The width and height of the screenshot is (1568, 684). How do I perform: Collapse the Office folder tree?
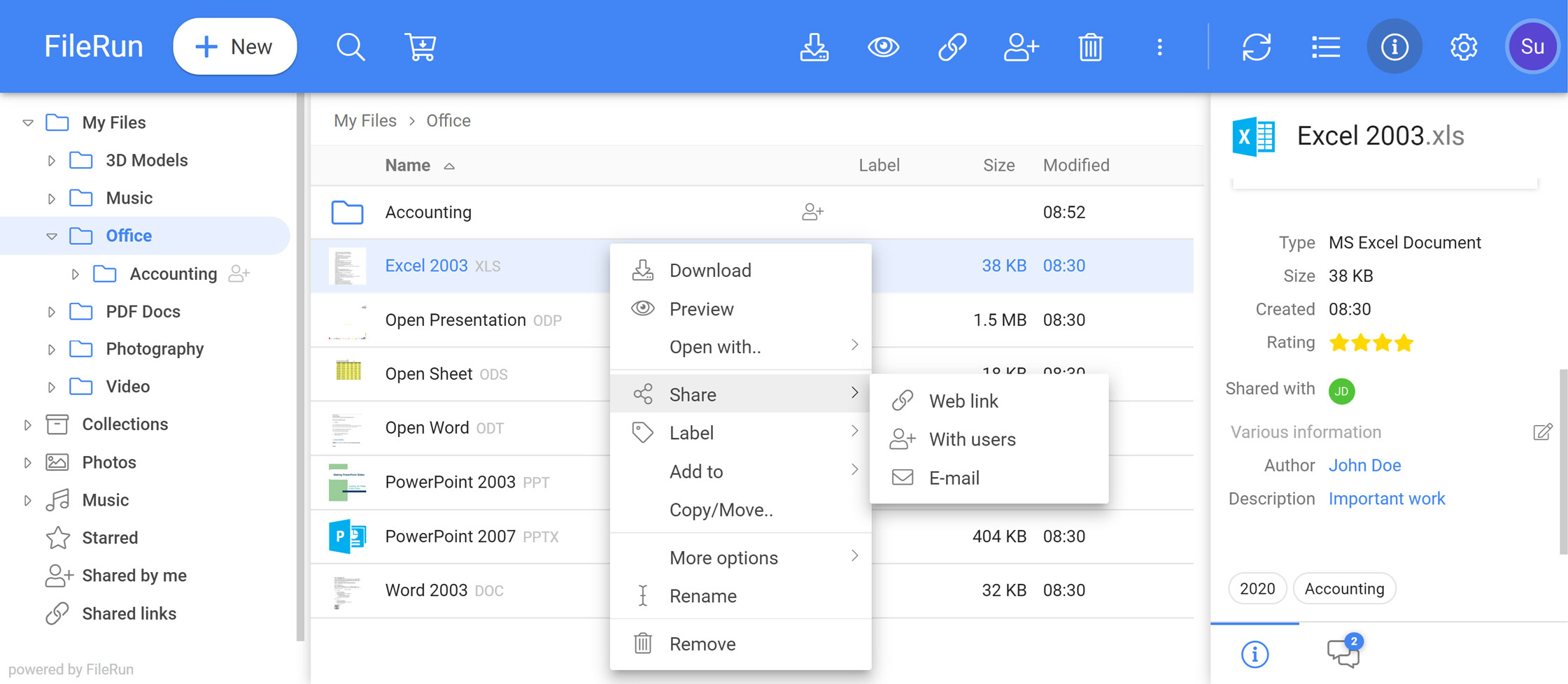click(x=52, y=236)
